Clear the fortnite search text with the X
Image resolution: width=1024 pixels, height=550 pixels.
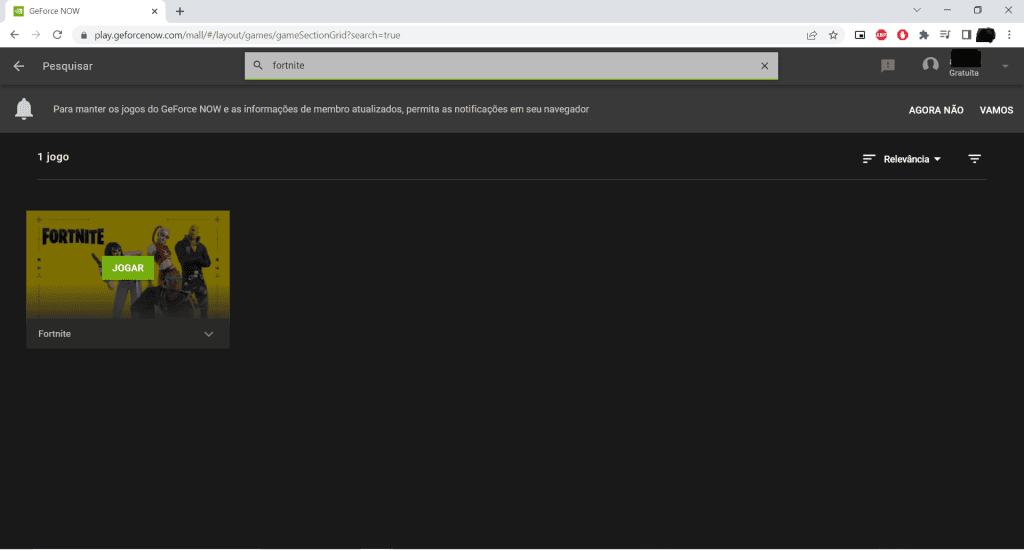click(764, 66)
